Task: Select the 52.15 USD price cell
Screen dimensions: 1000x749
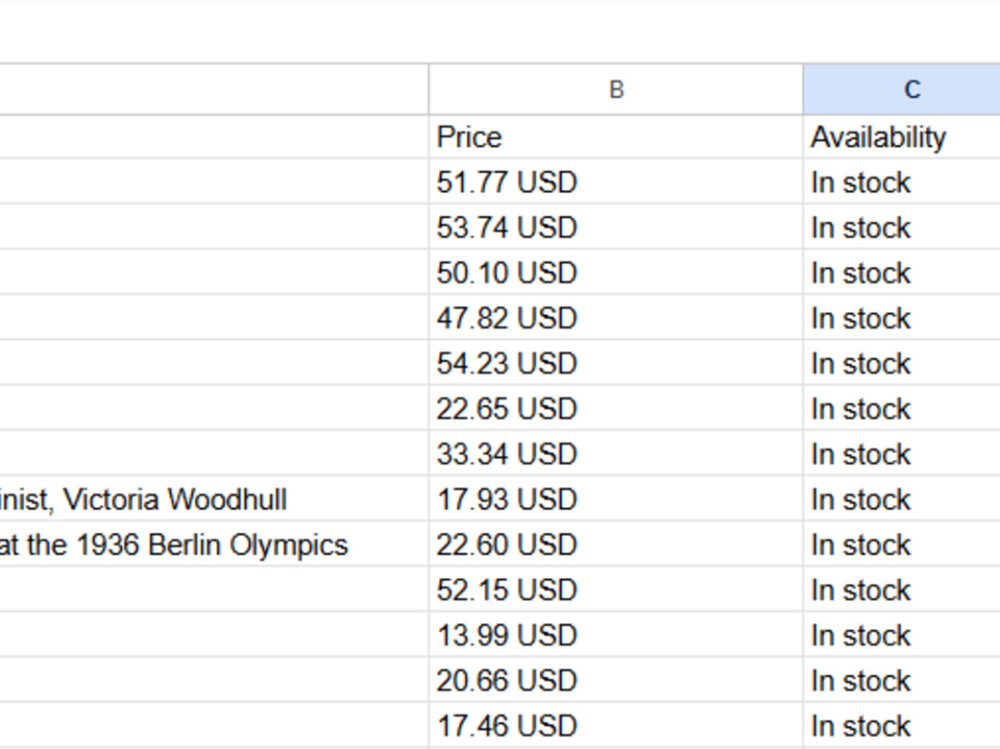Action: [616, 590]
